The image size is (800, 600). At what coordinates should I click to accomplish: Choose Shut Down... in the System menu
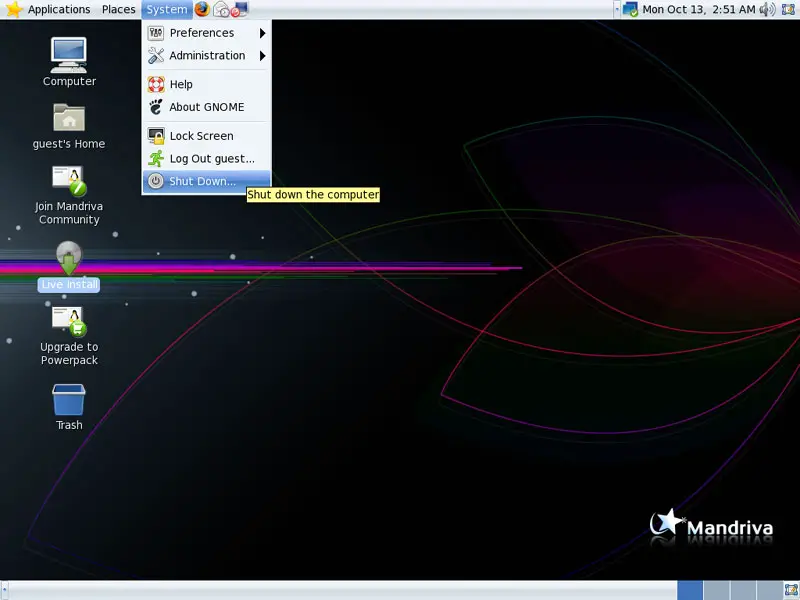tap(207, 181)
